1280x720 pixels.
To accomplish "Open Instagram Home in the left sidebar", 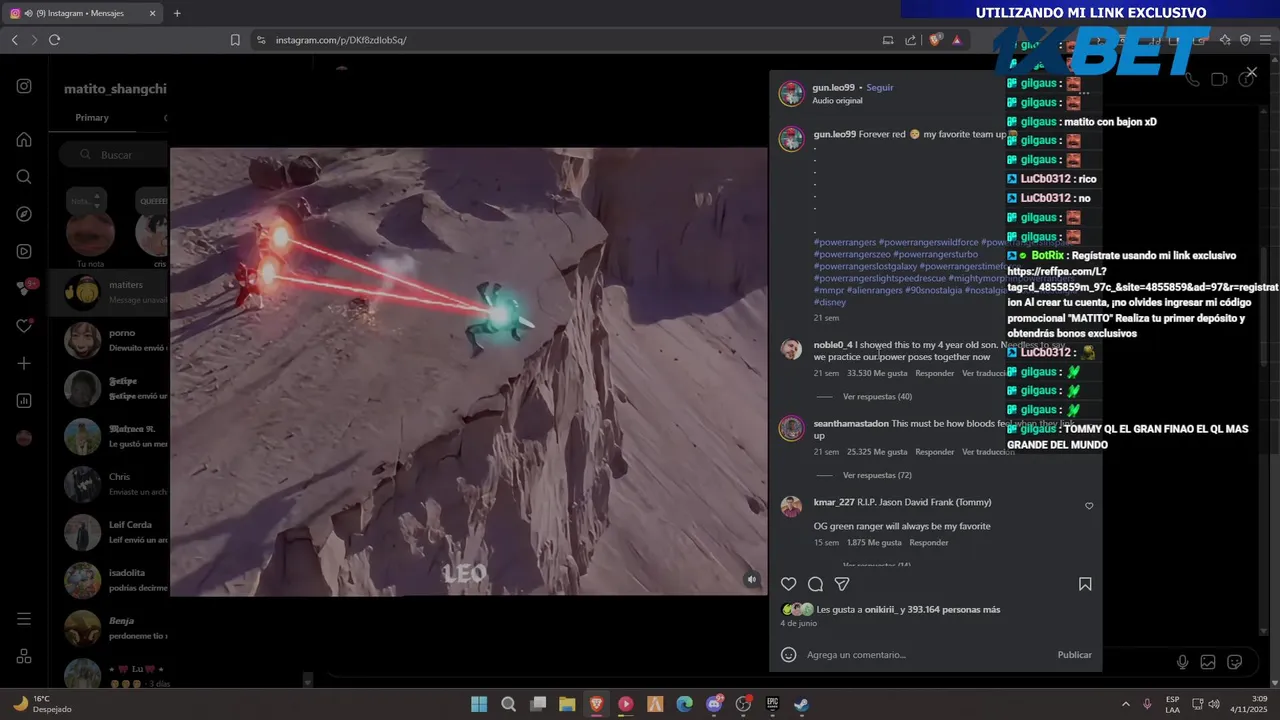I will 24,139.
